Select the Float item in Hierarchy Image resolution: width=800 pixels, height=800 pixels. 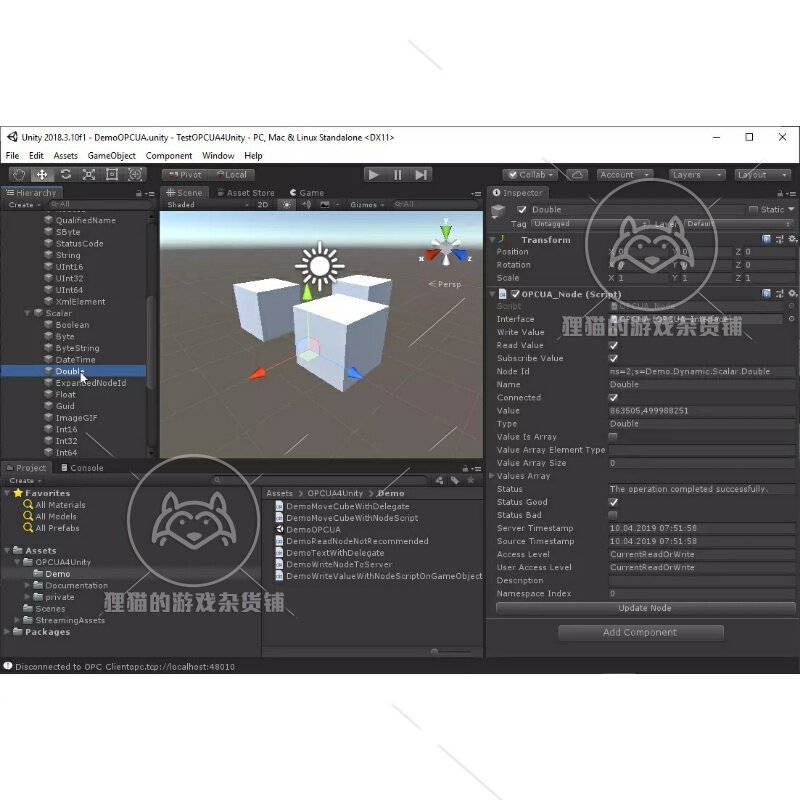tap(65, 394)
